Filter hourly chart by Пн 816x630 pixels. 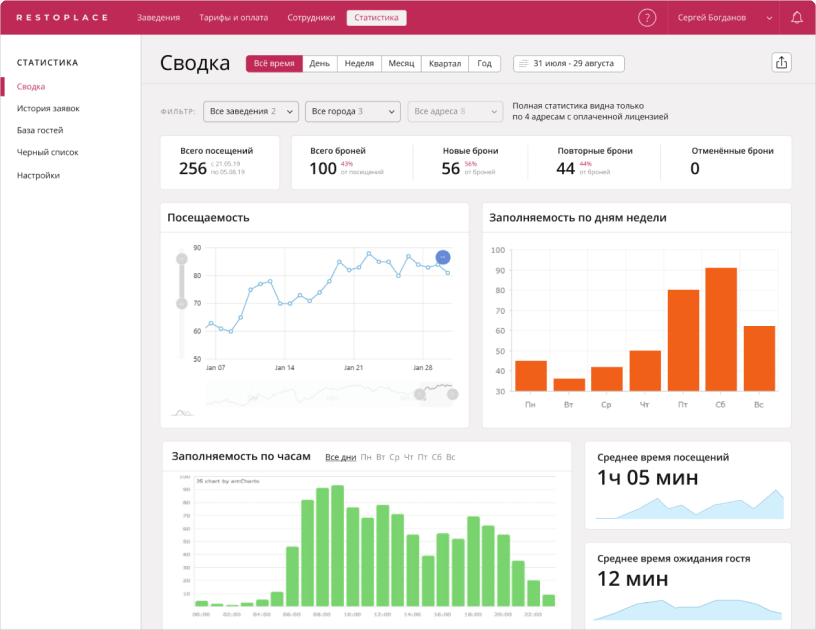coord(366,457)
